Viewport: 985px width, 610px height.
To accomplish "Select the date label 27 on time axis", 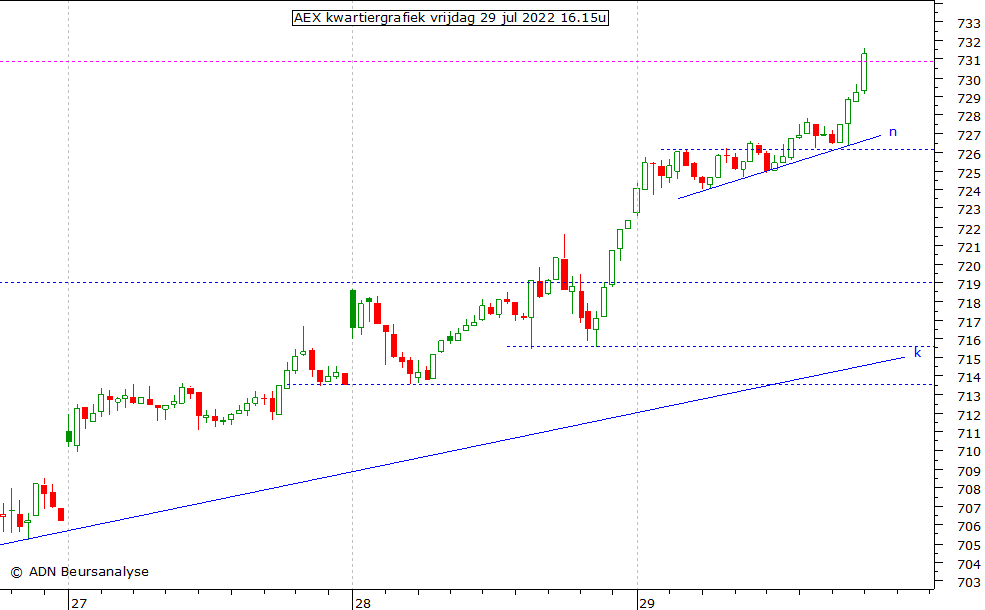I will point(79,603).
